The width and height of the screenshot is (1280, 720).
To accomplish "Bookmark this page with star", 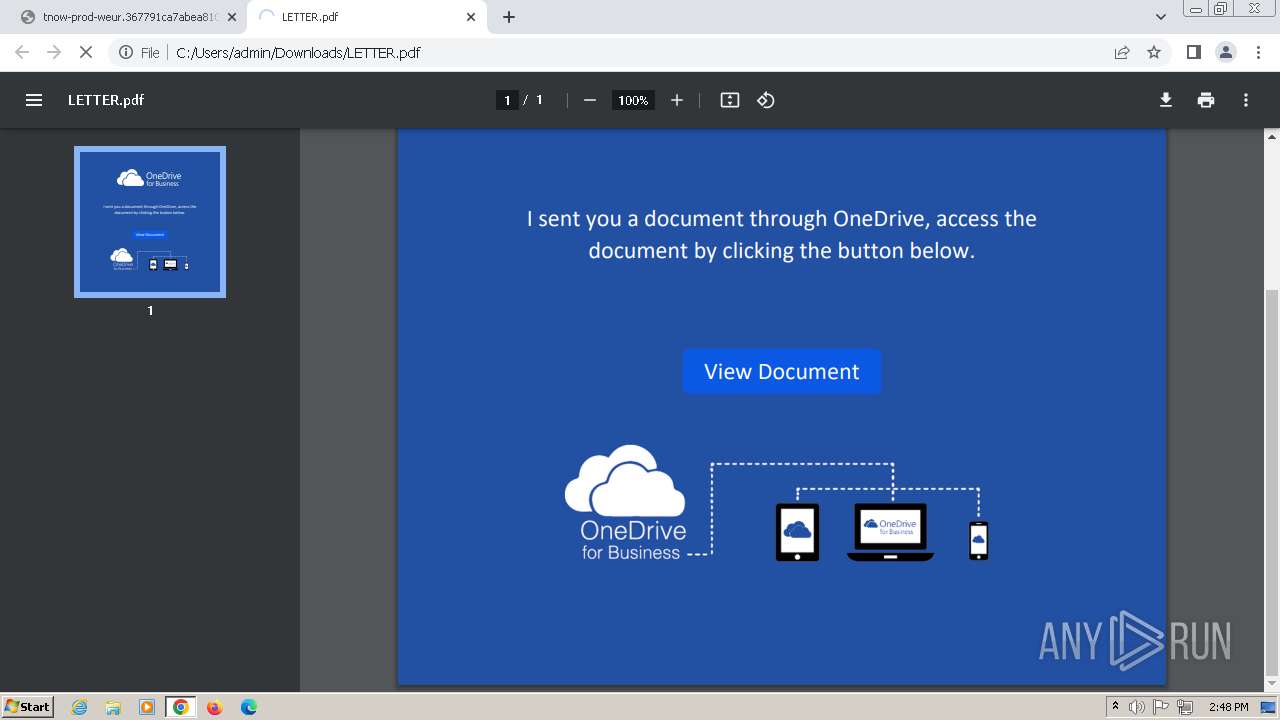I will (1154, 52).
